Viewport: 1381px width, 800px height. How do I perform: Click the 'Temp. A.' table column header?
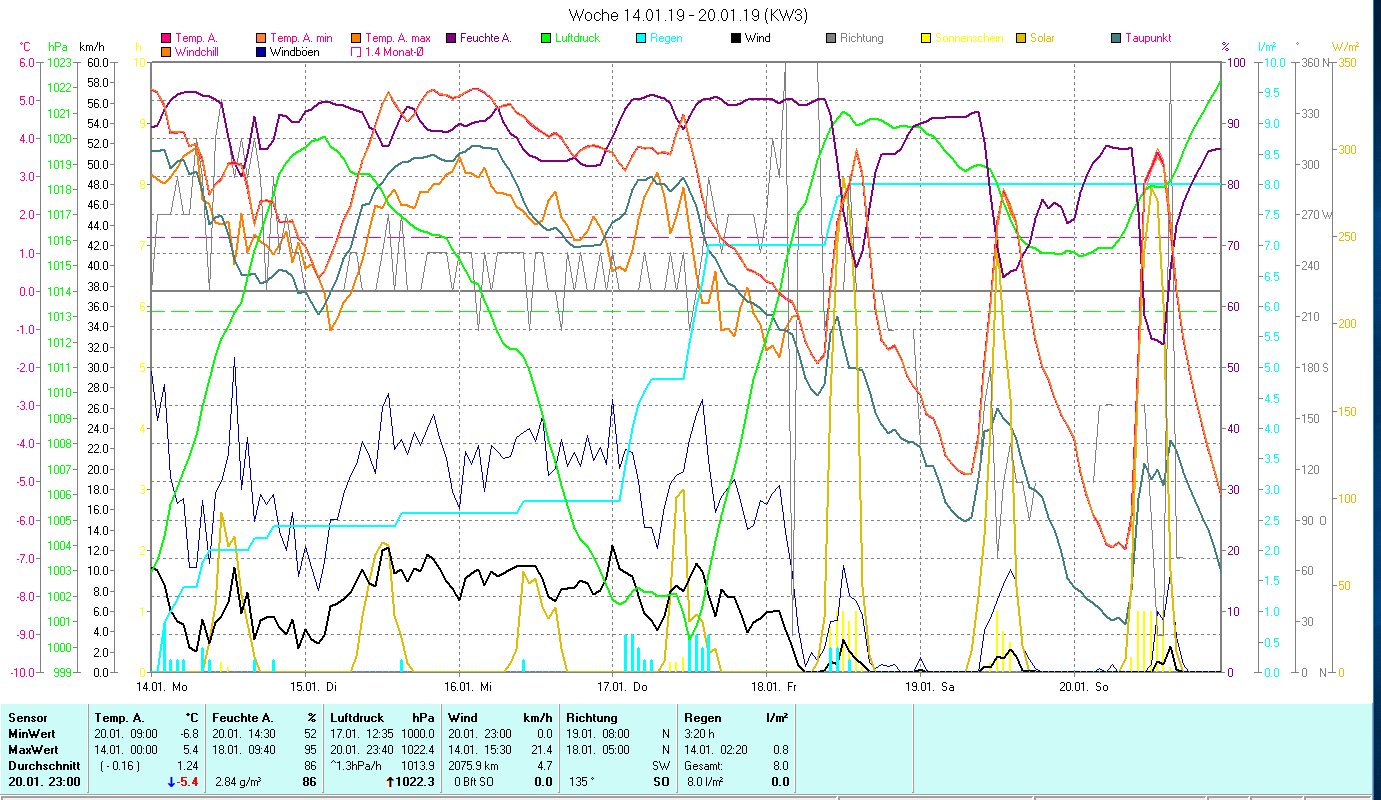119,718
